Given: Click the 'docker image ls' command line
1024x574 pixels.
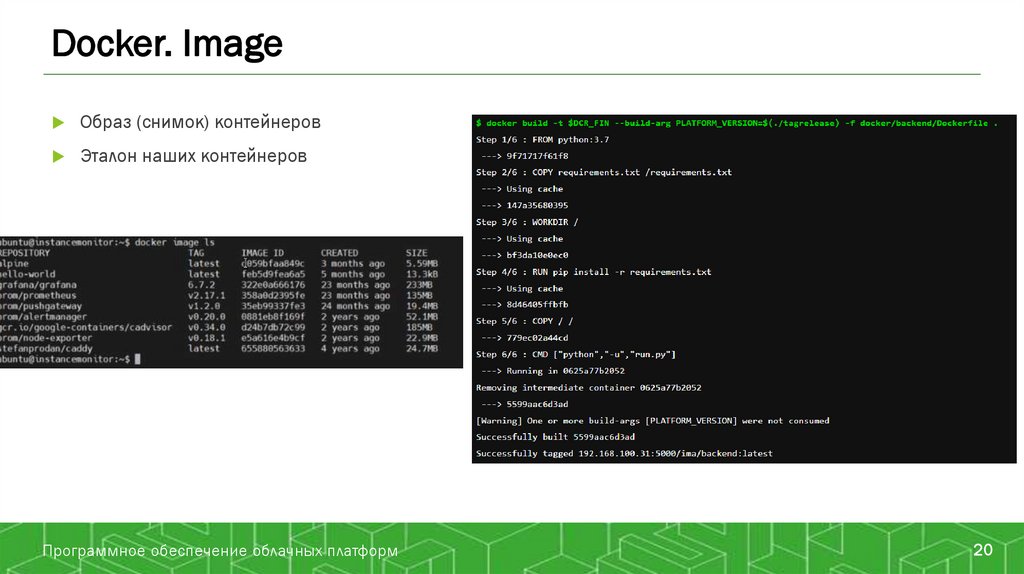Looking at the screenshot, I should pos(107,242).
